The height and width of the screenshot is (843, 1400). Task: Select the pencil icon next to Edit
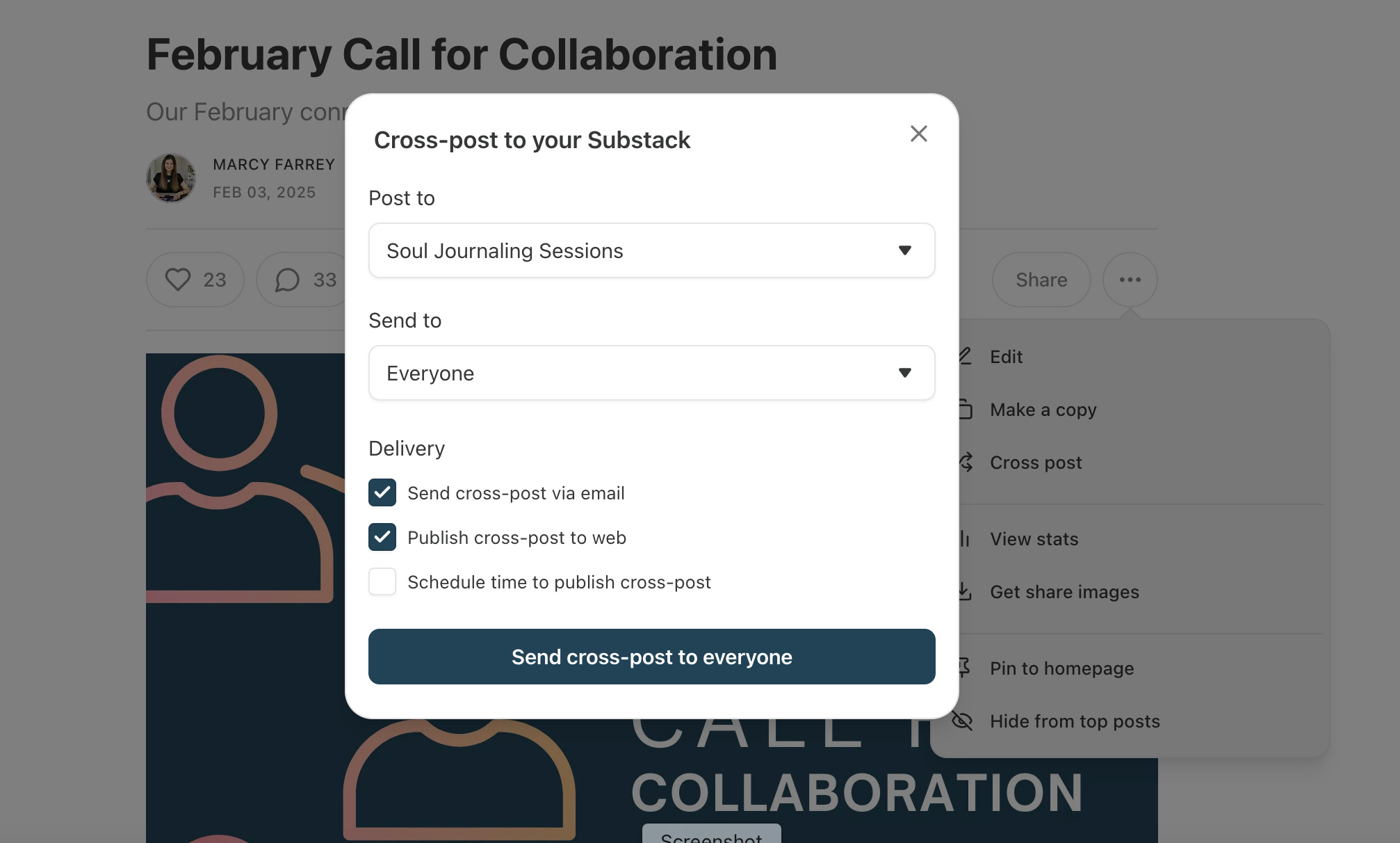click(964, 356)
